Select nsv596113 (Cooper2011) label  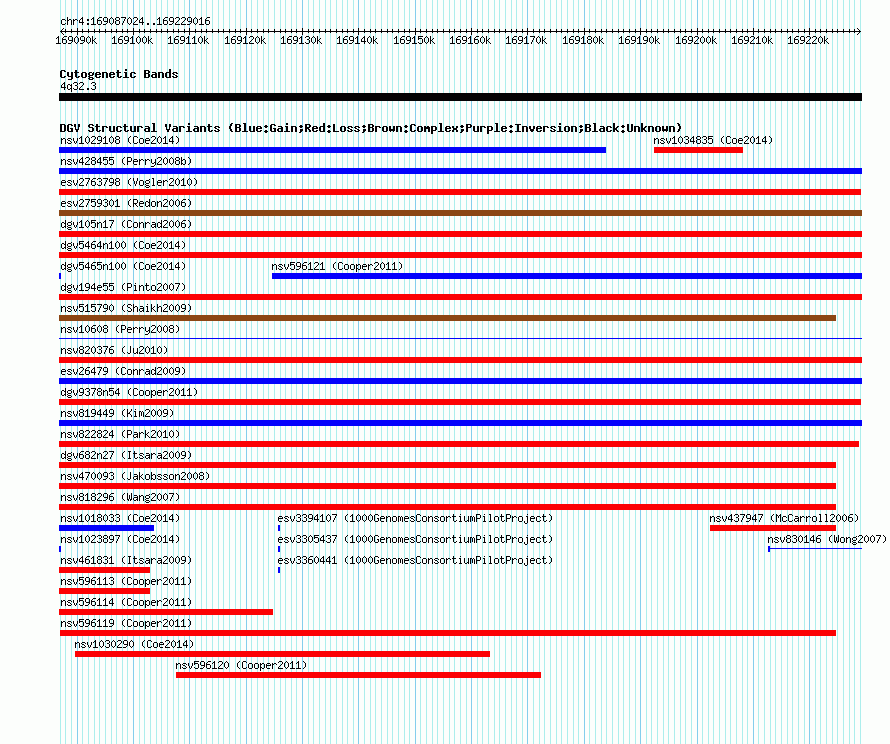(126, 581)
